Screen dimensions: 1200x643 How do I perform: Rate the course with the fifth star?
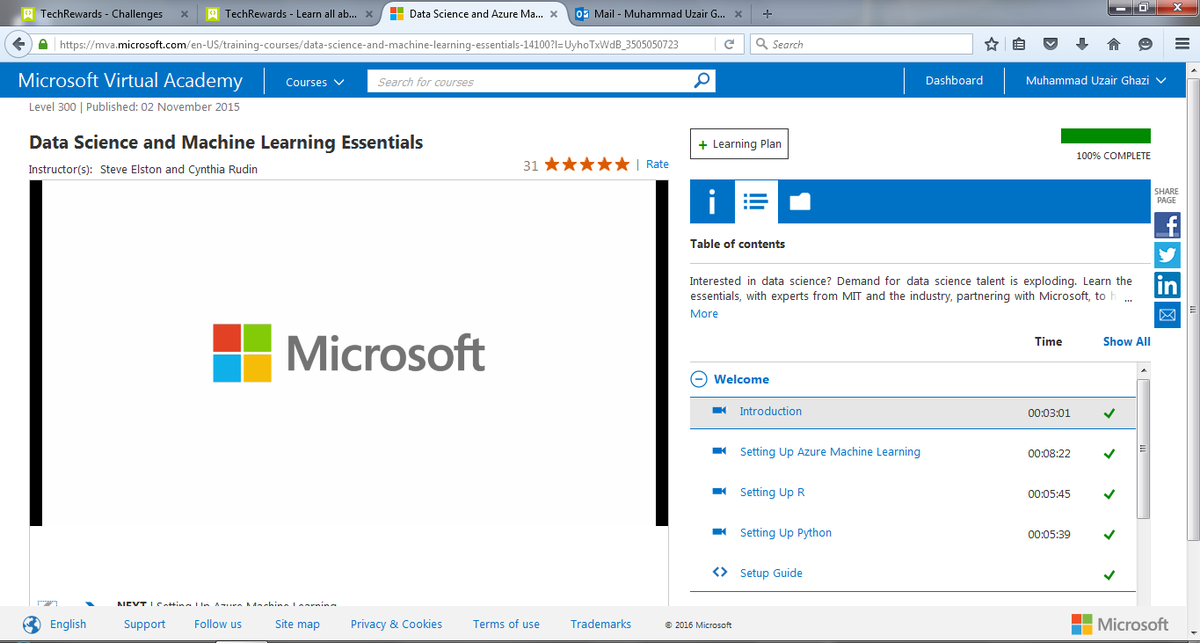(621, 164)
